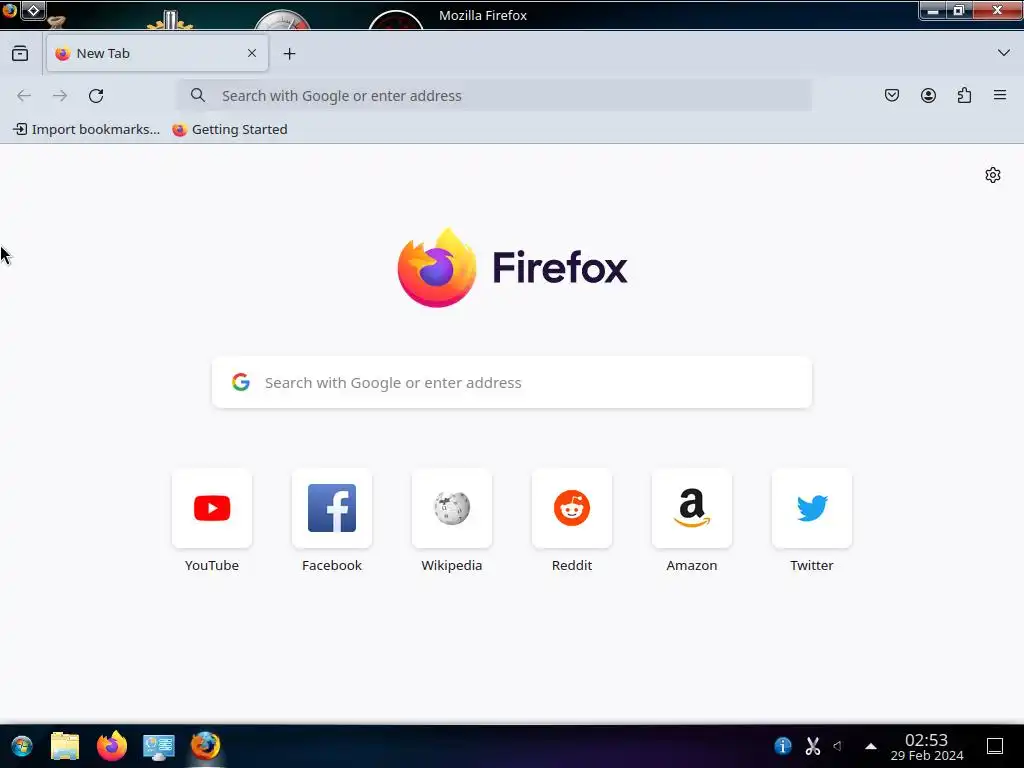This screenshot has width=1024, height=768.
Task: Open the Firefox View tab list icon
Action: 20,54
